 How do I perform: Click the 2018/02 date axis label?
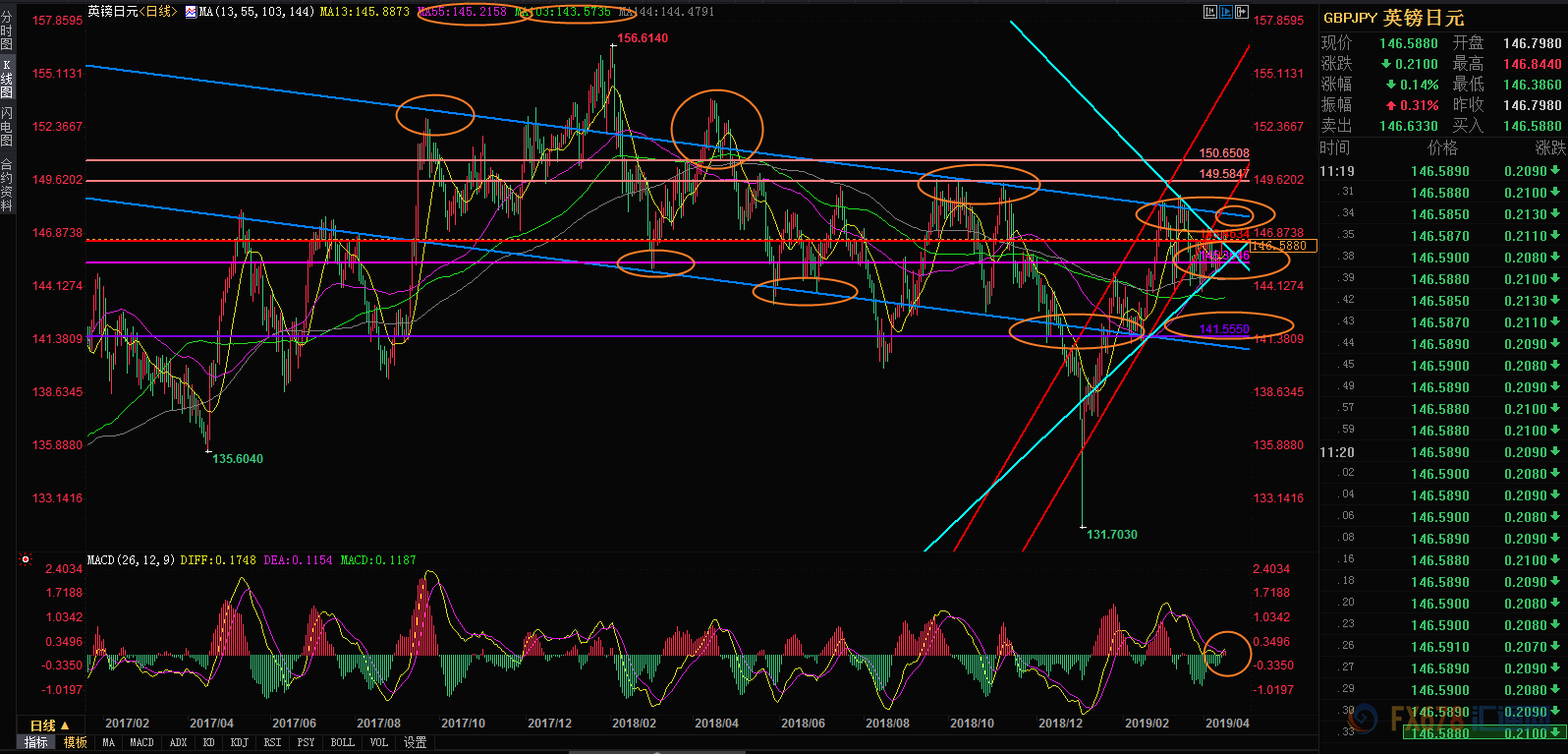(x=634, y=724)
